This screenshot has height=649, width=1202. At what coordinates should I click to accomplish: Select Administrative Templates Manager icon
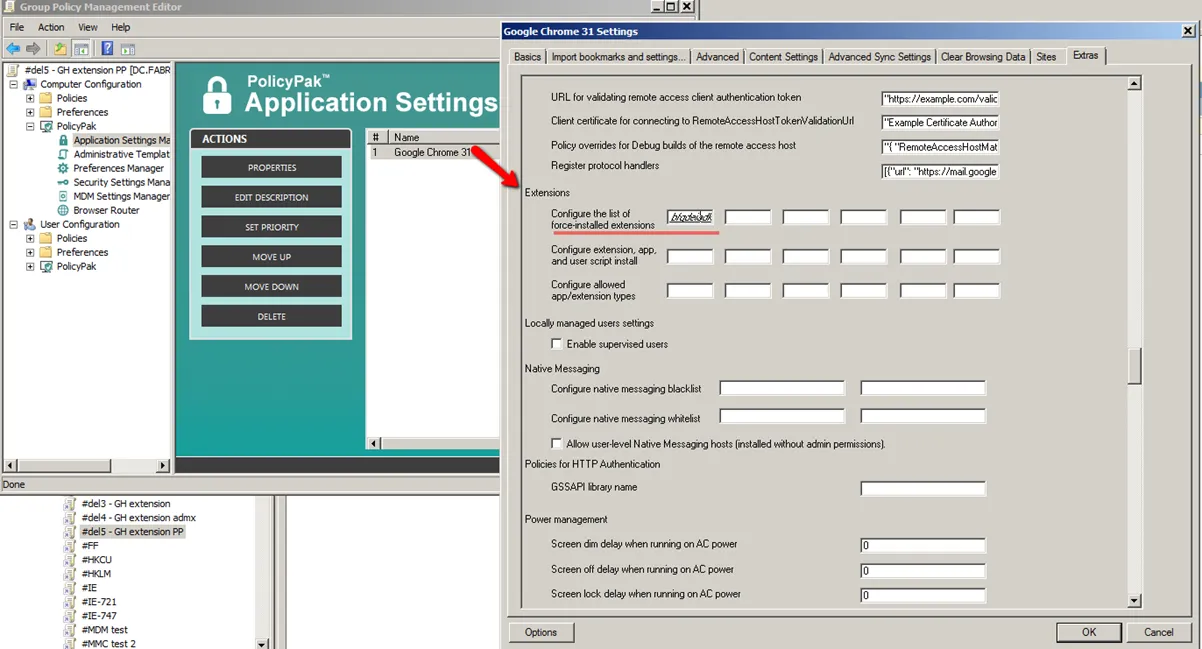[63, 154]
